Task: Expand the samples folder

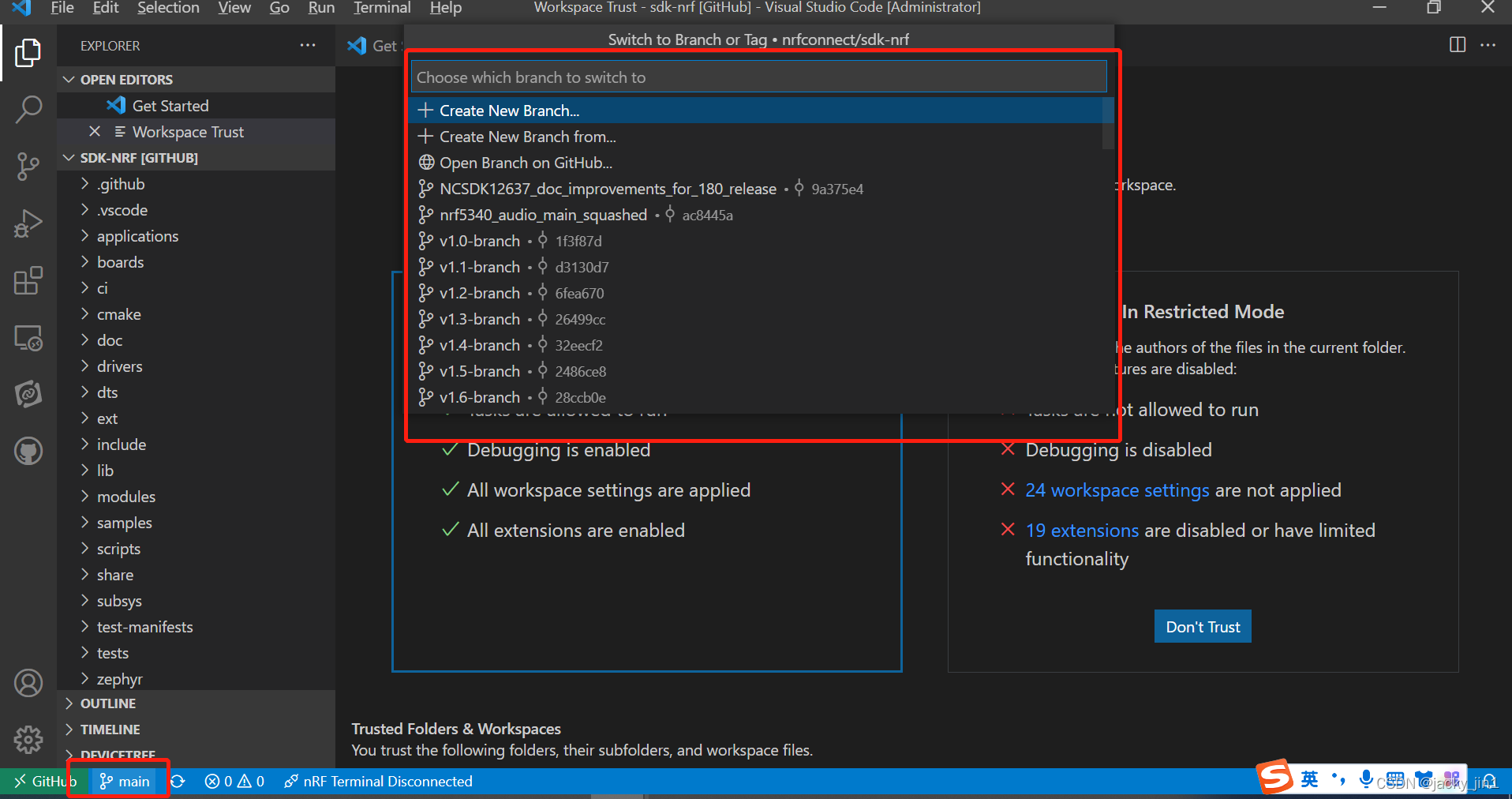Action: [x=196, y=523]
